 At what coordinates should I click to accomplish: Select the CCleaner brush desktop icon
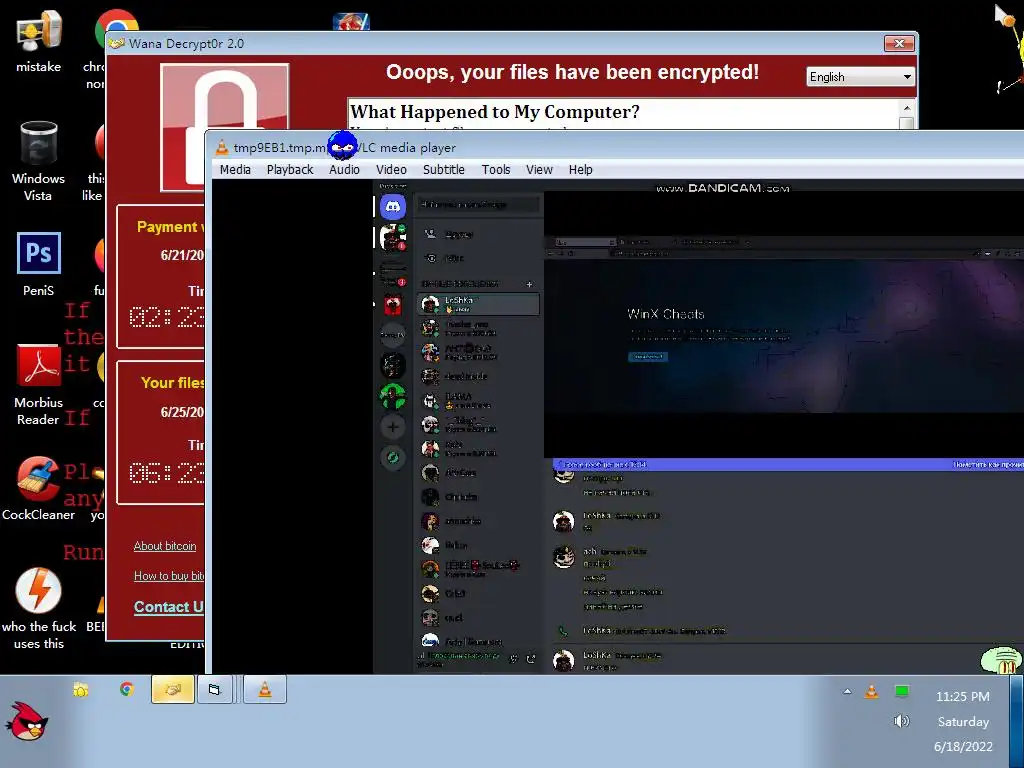(38, 488)
